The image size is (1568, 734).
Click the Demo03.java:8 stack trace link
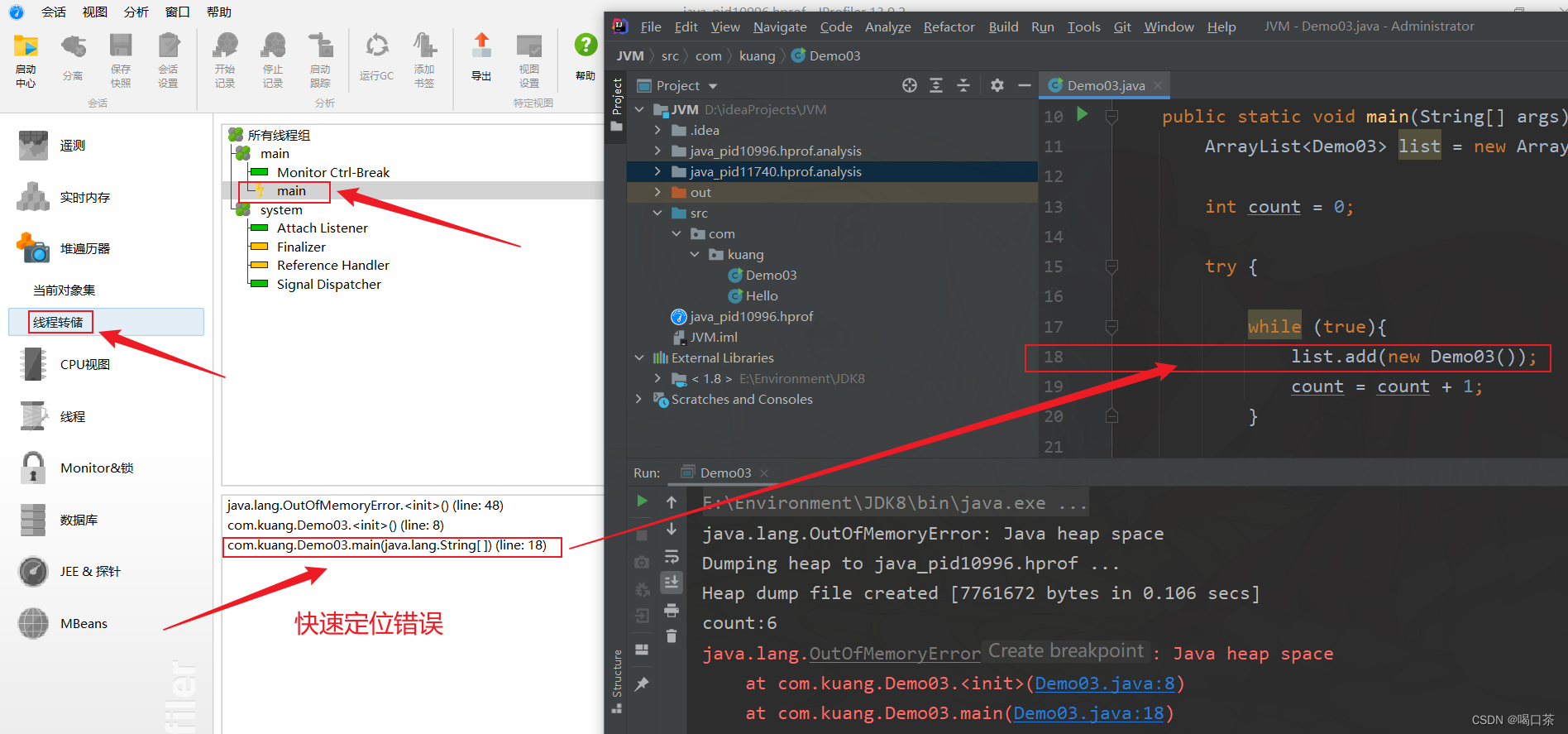coord(1105,684)
